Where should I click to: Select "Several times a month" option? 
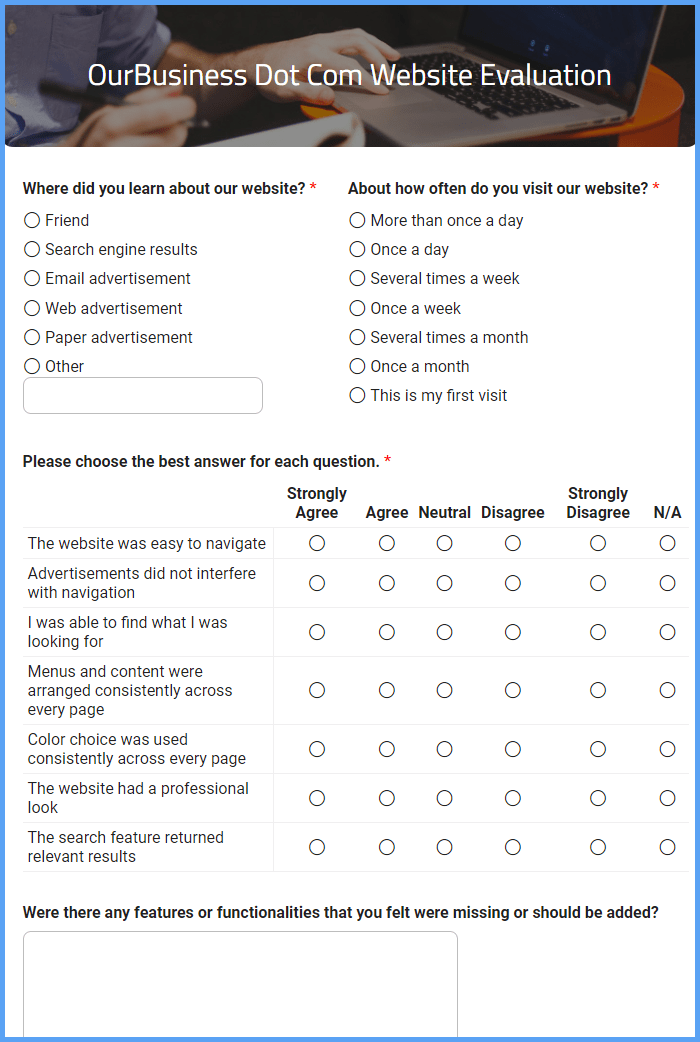[x=357, y=338]
